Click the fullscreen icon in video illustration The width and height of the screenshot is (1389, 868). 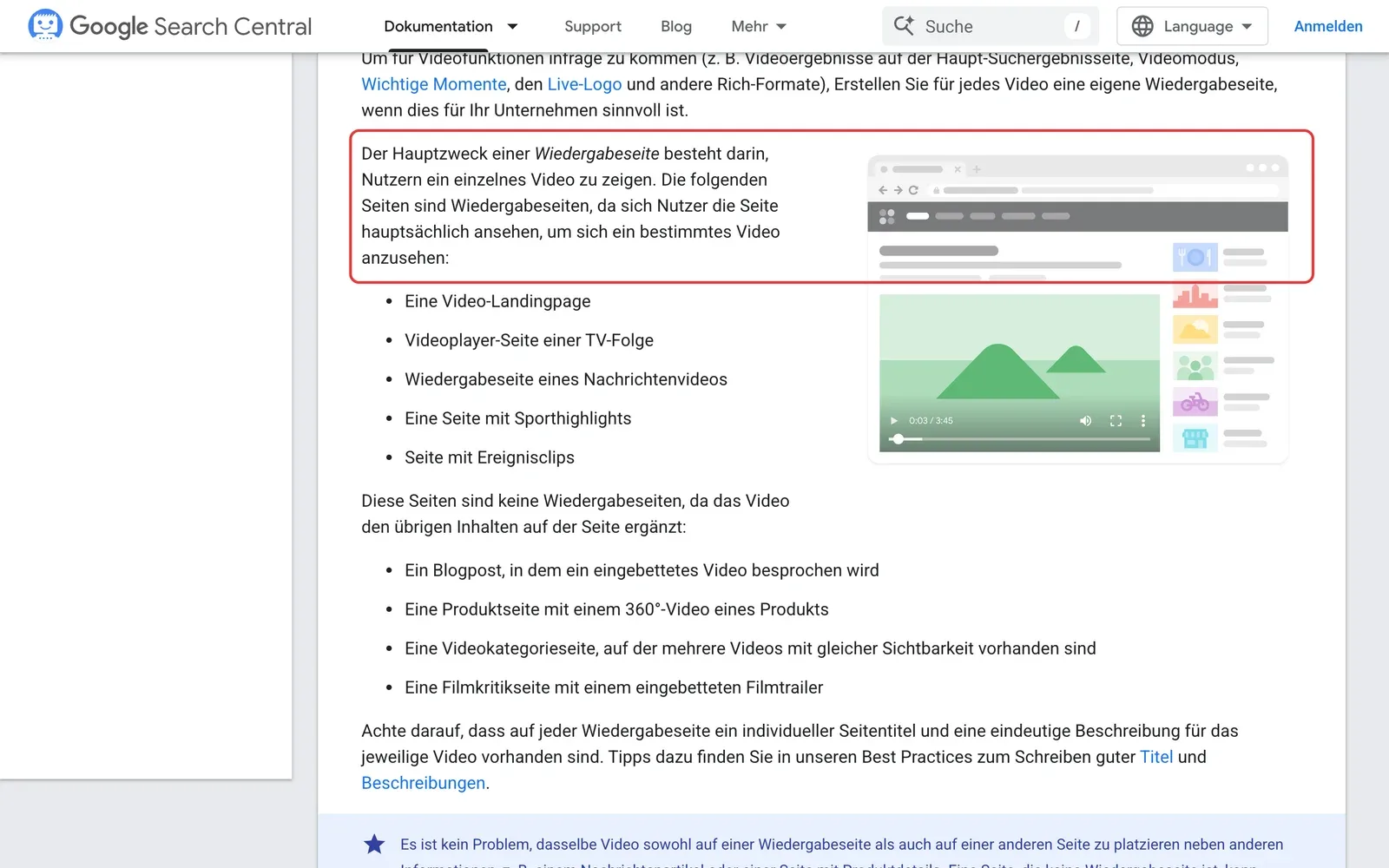(1116, 421)
